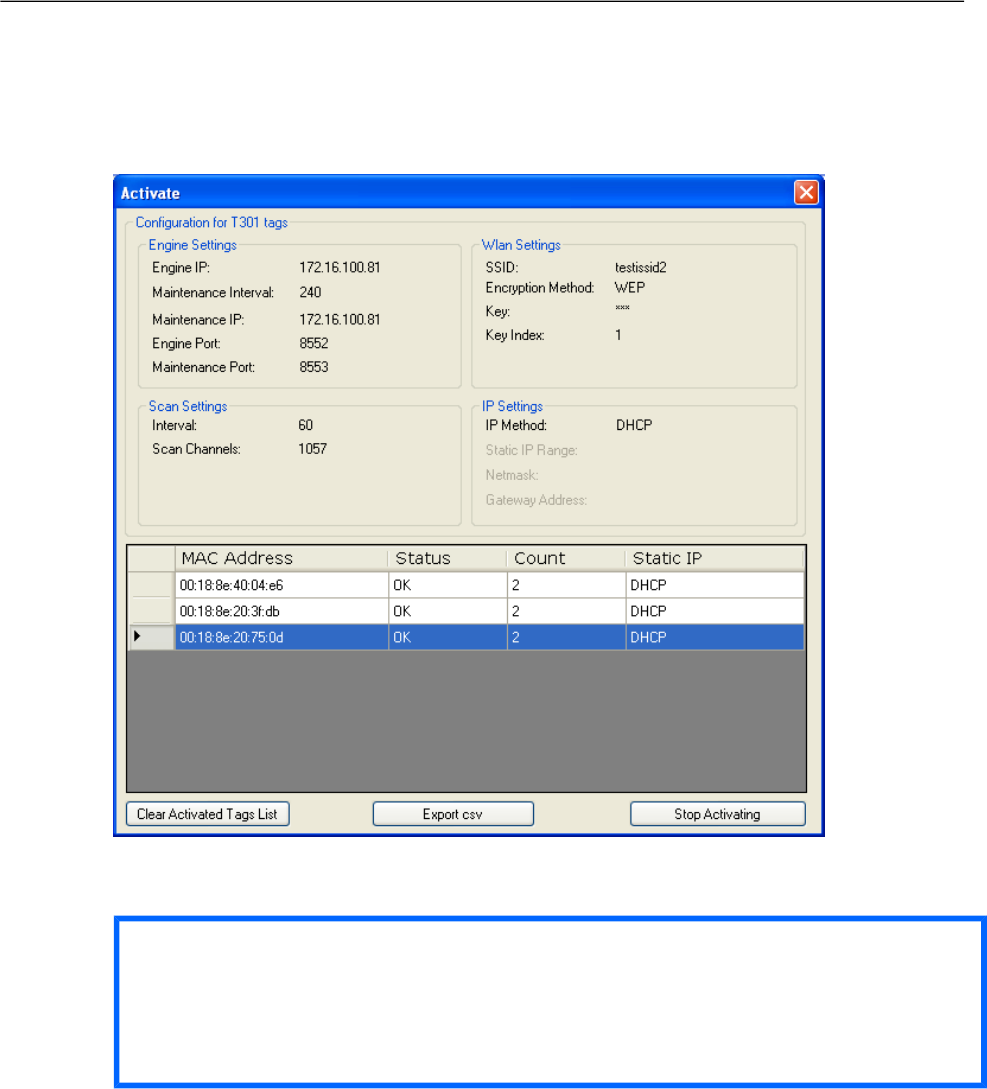Click Key Index value 1

coord(618,335)
